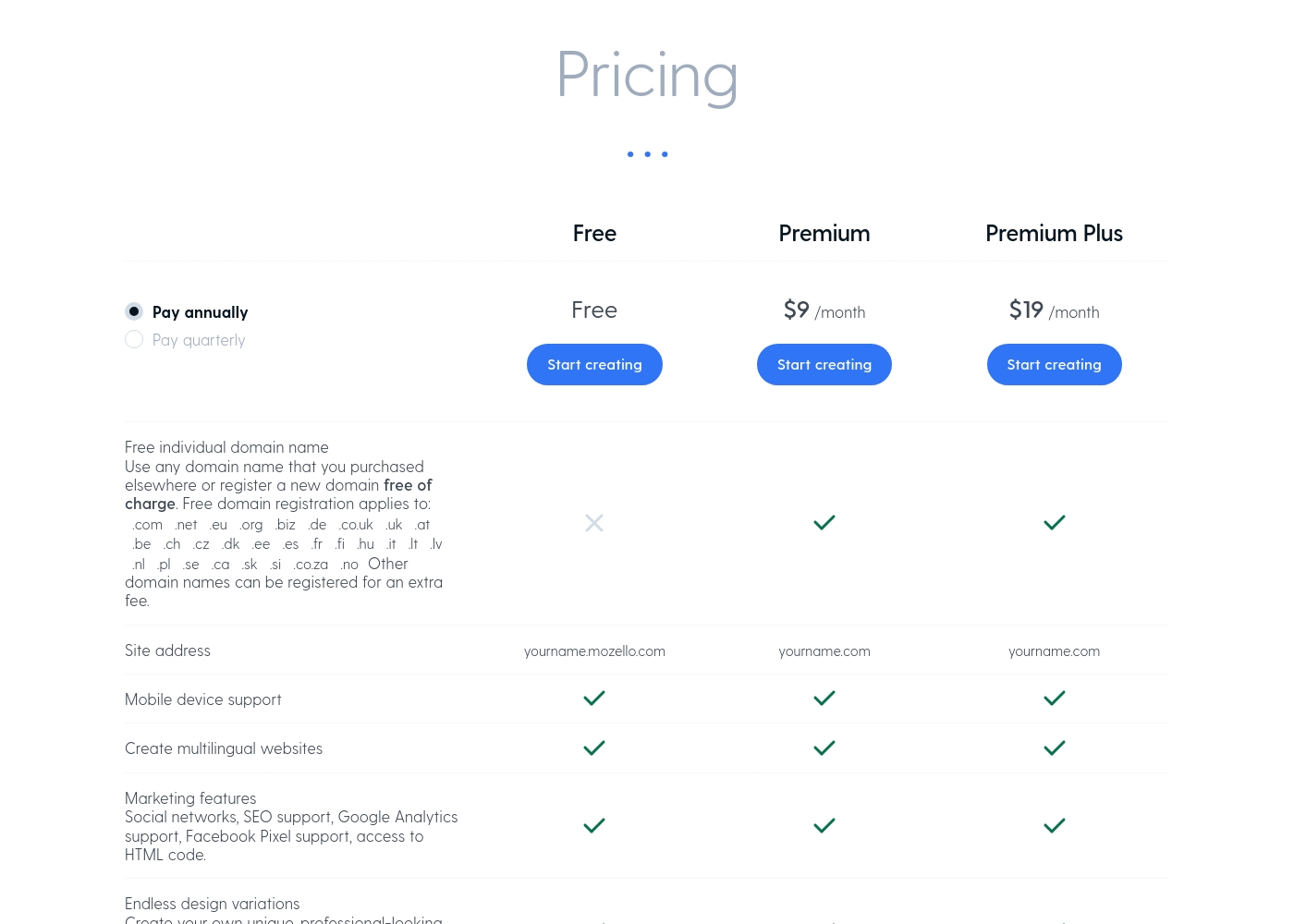This screenshot has height=924, width=1294.
Task: Click Premium Plus checkmark for Mobile device support
Action: (x=1055, y=699)
